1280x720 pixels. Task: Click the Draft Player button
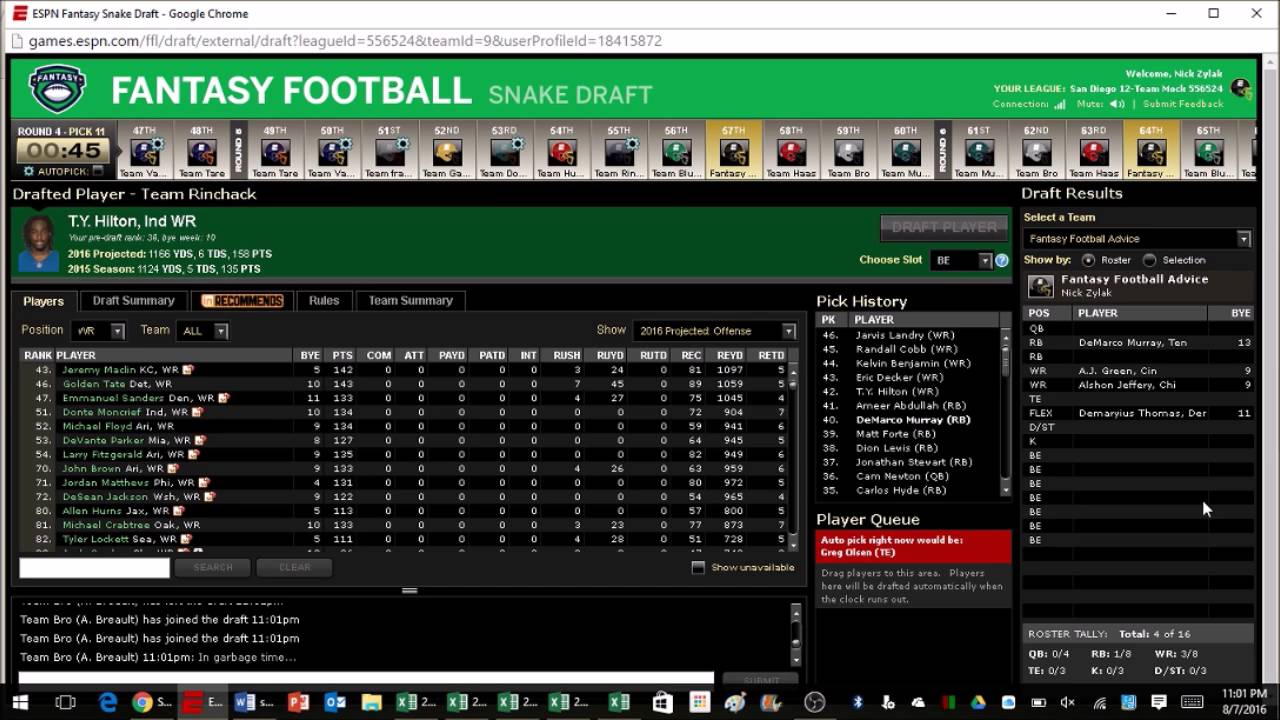point(943,227)
